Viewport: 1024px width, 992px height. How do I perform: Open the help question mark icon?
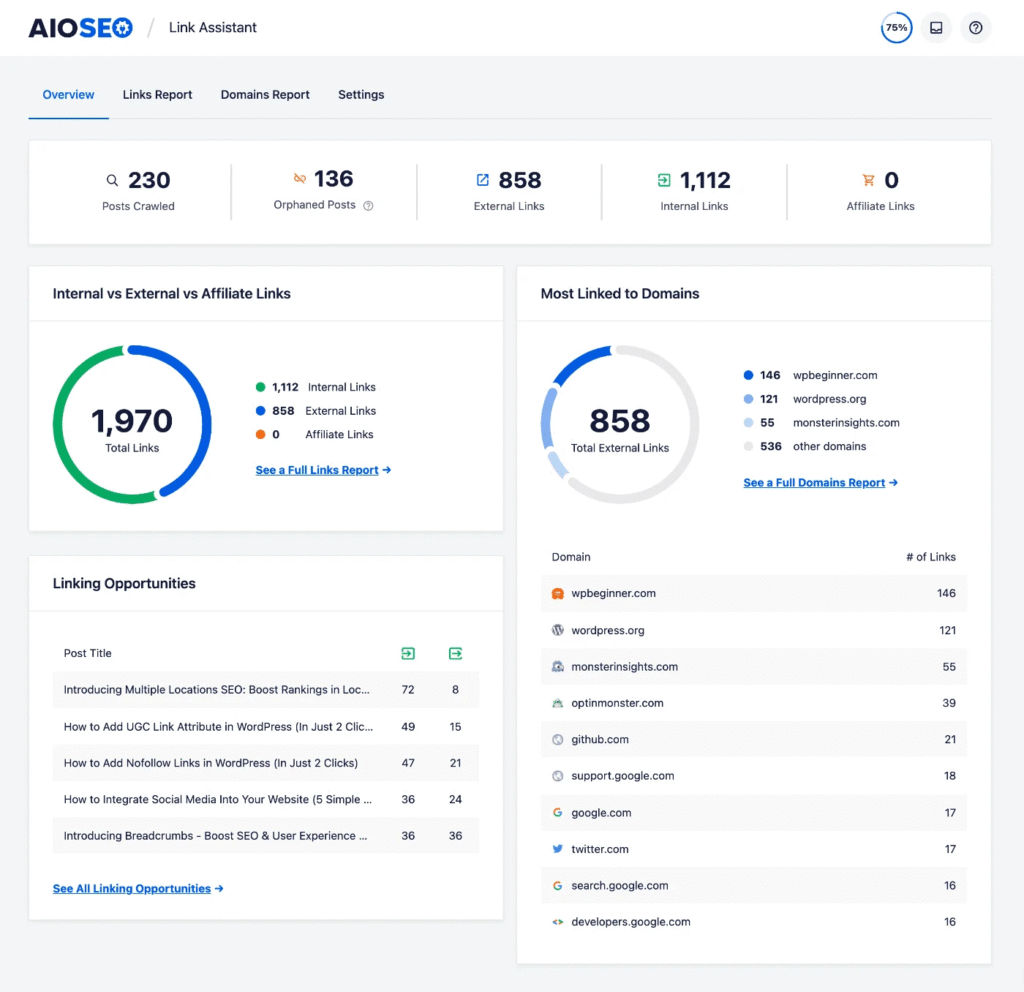point(976,27)
